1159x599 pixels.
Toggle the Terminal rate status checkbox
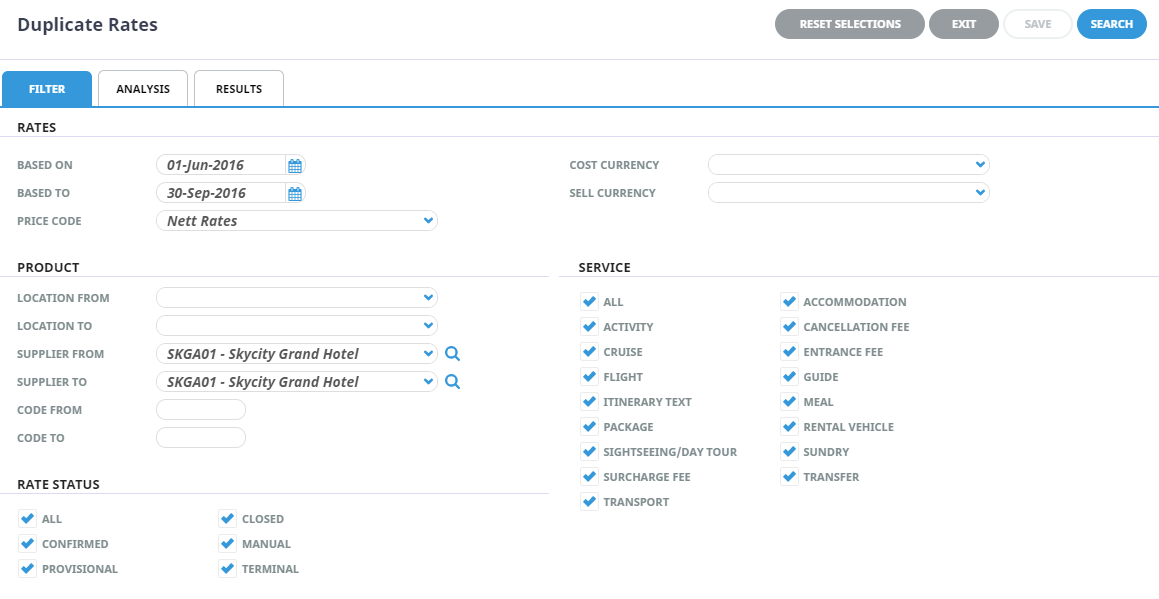click(x=228, y=569)
